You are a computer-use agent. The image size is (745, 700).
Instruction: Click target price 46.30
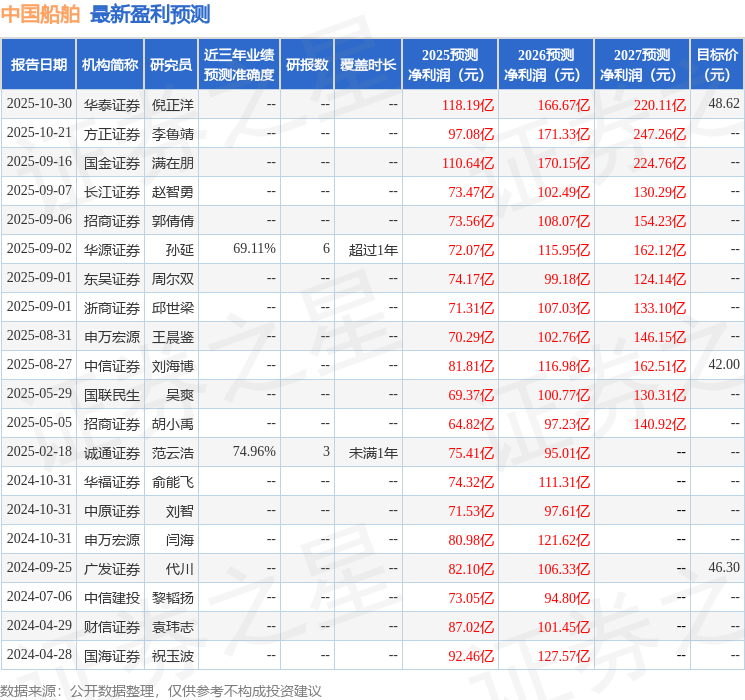point(724,567)
